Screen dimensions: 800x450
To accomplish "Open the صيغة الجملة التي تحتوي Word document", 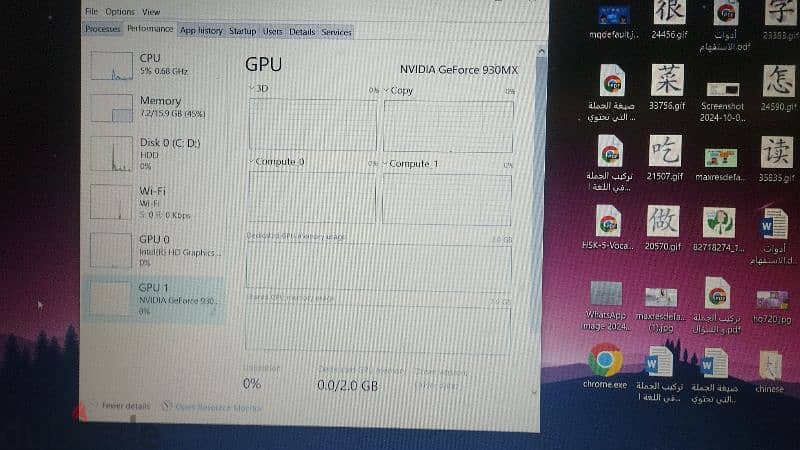I will pyautogui.click(x=714, y=377).
